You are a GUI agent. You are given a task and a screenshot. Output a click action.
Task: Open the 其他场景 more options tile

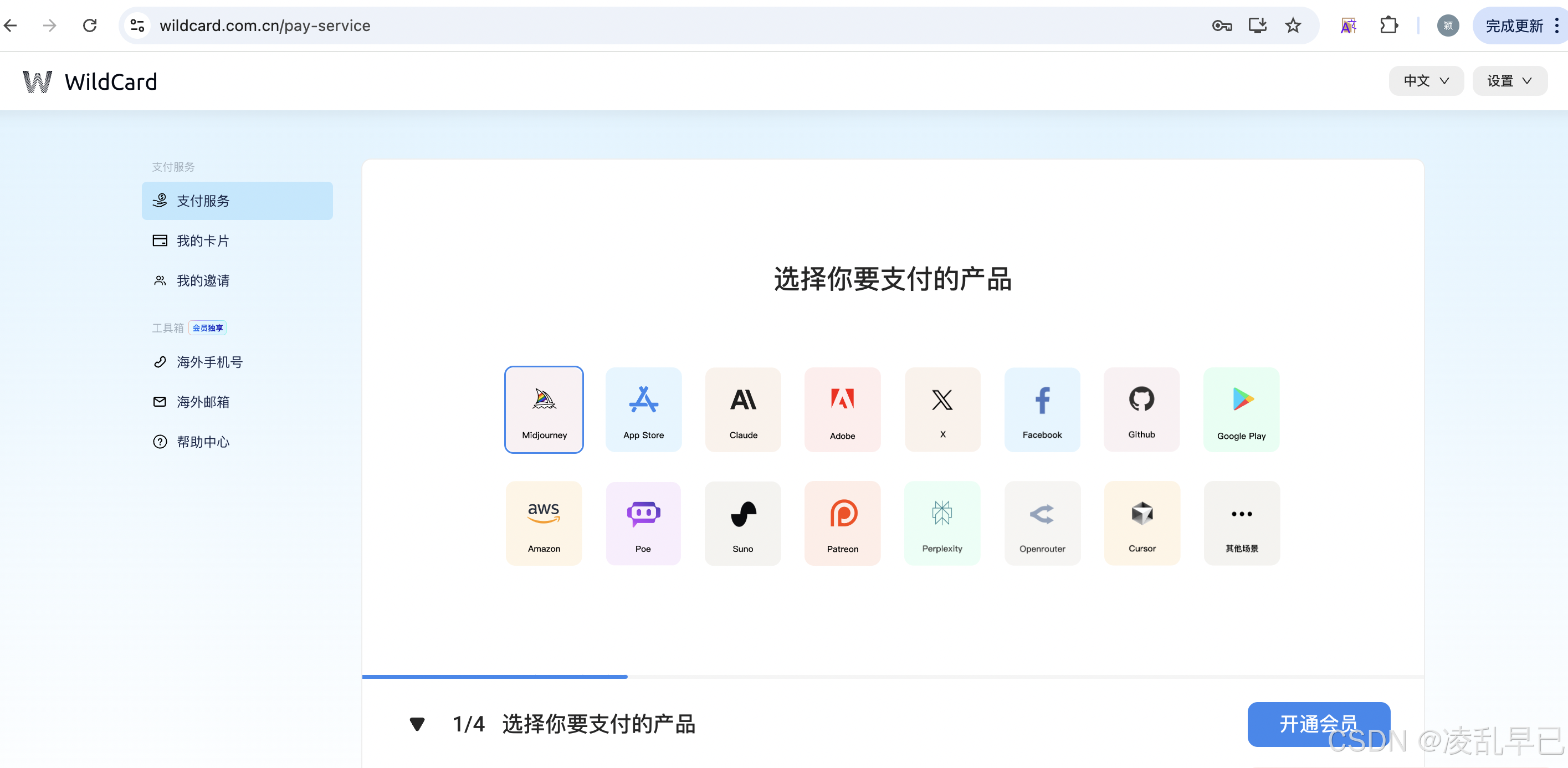(1241, 523)
